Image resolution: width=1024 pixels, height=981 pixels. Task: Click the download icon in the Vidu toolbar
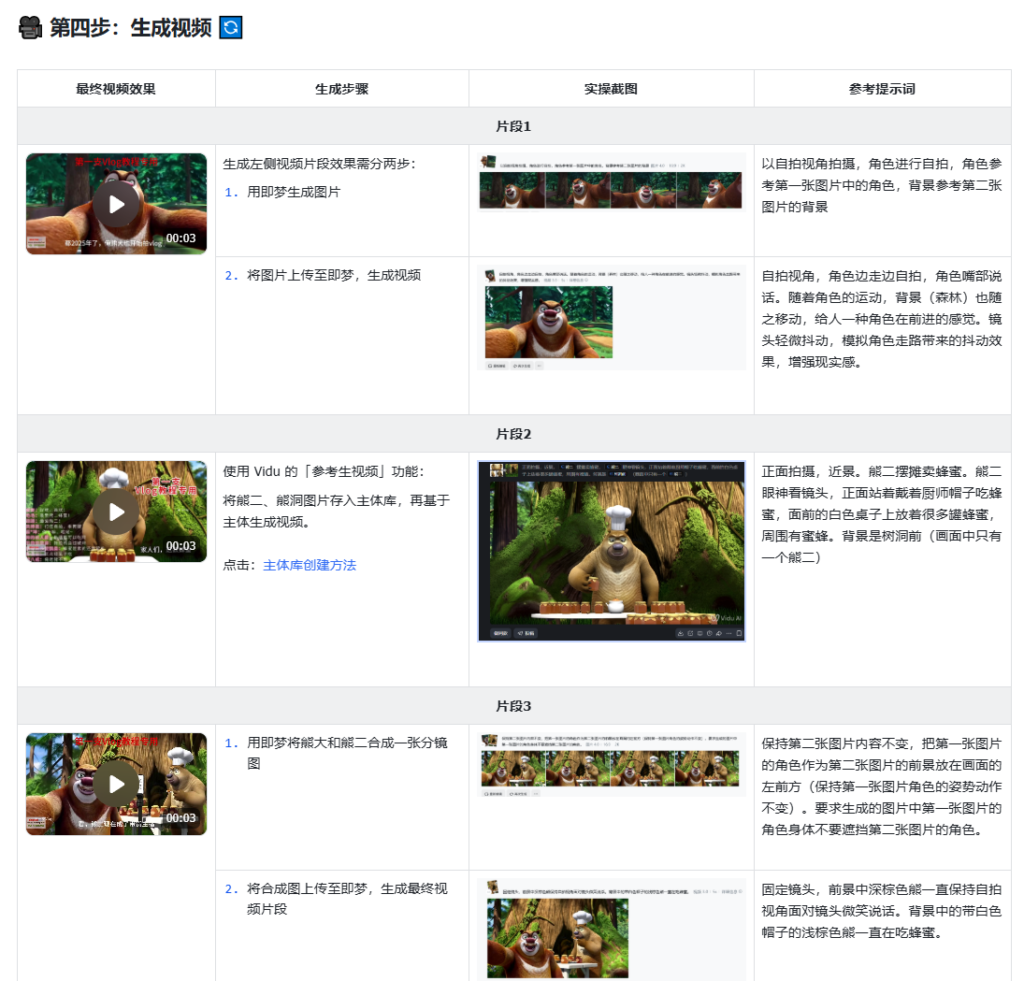point(680,634)
